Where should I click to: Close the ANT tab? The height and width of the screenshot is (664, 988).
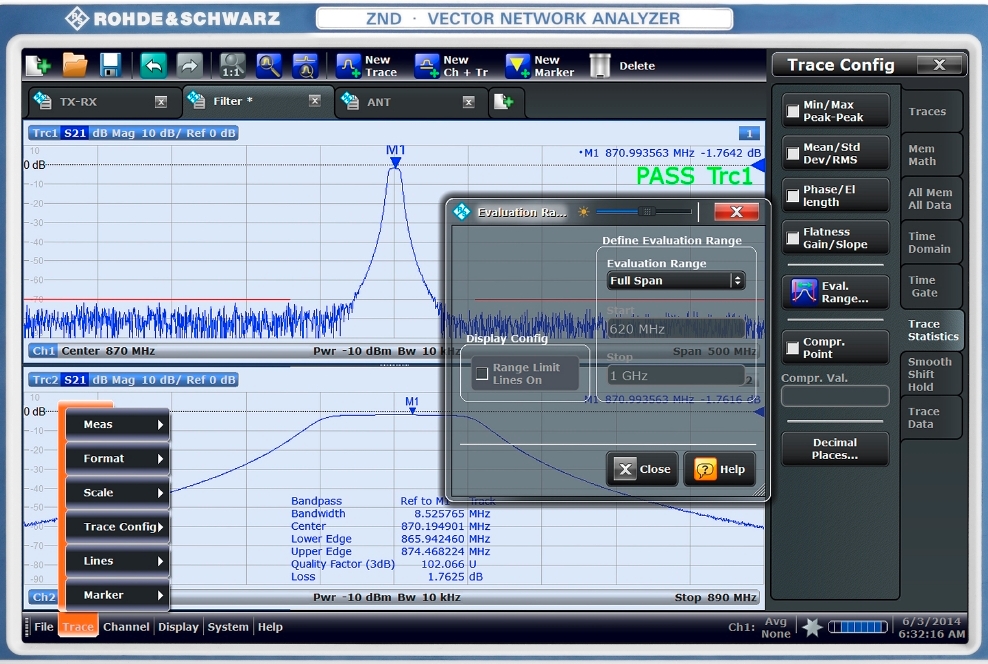point(468,101)
